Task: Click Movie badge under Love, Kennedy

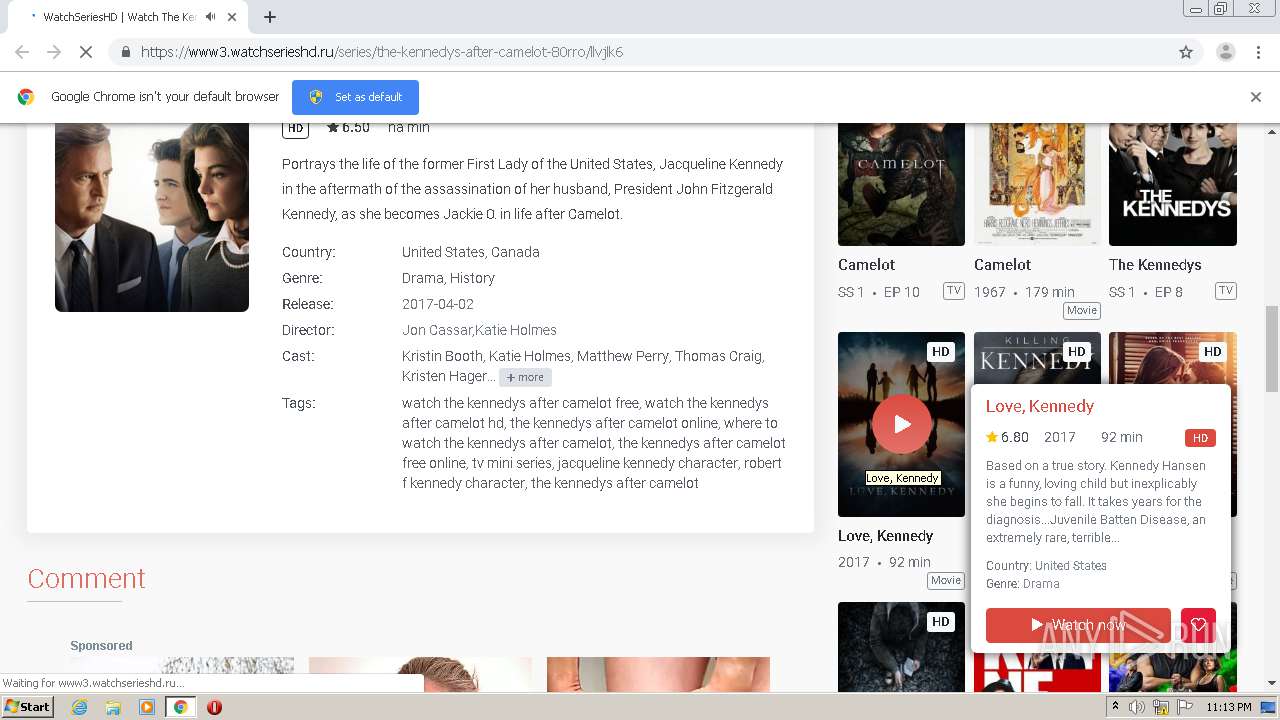Action: [945, 580]
